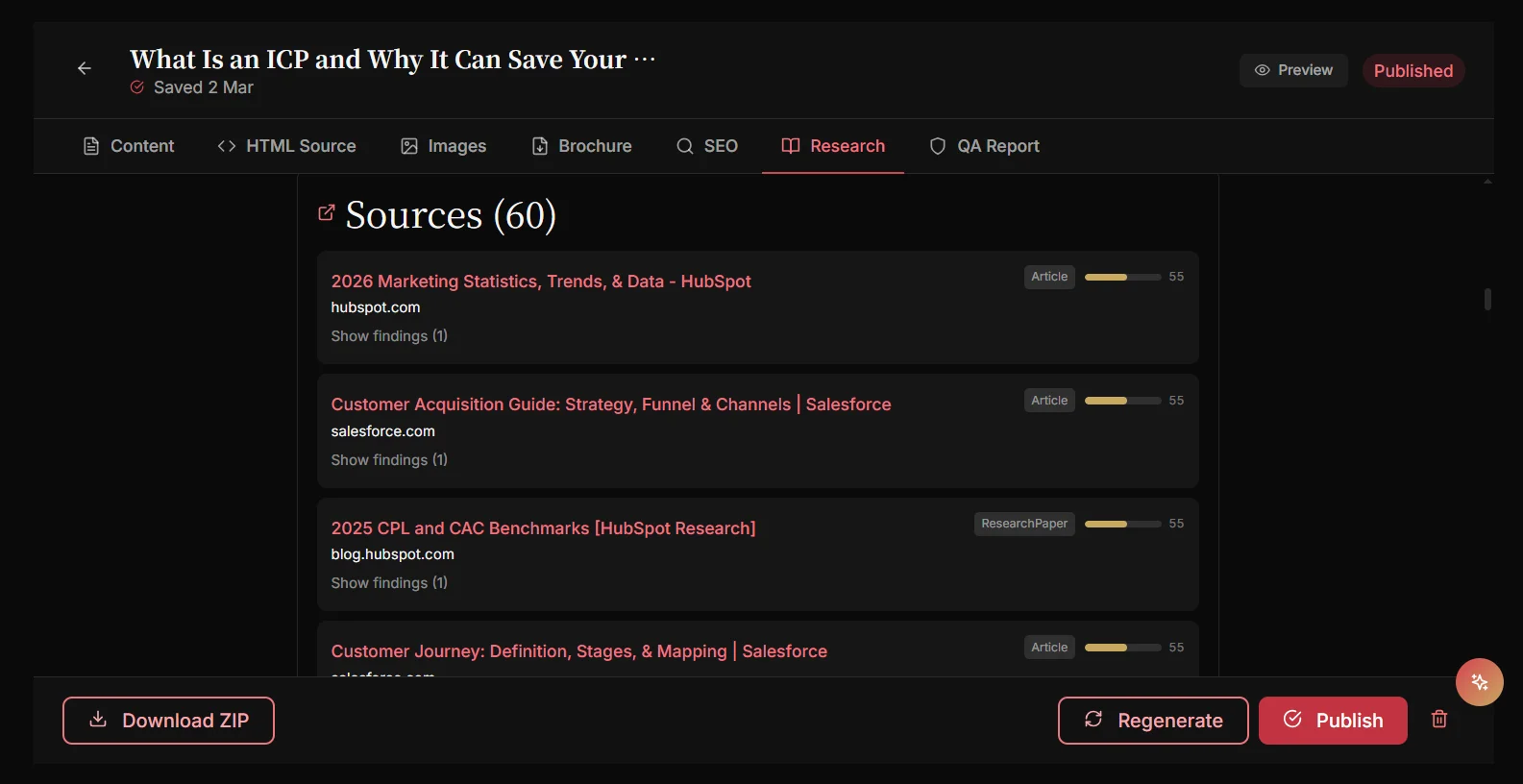Click the Brochure tab file icon
The width and height of the screenshot is (1523, 784).
point(540,146)
